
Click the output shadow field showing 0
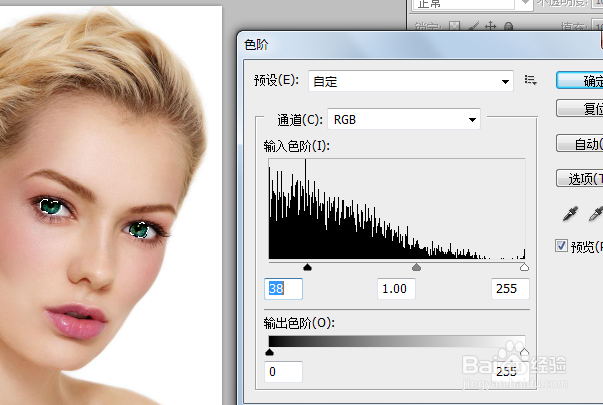pos(283,372)
